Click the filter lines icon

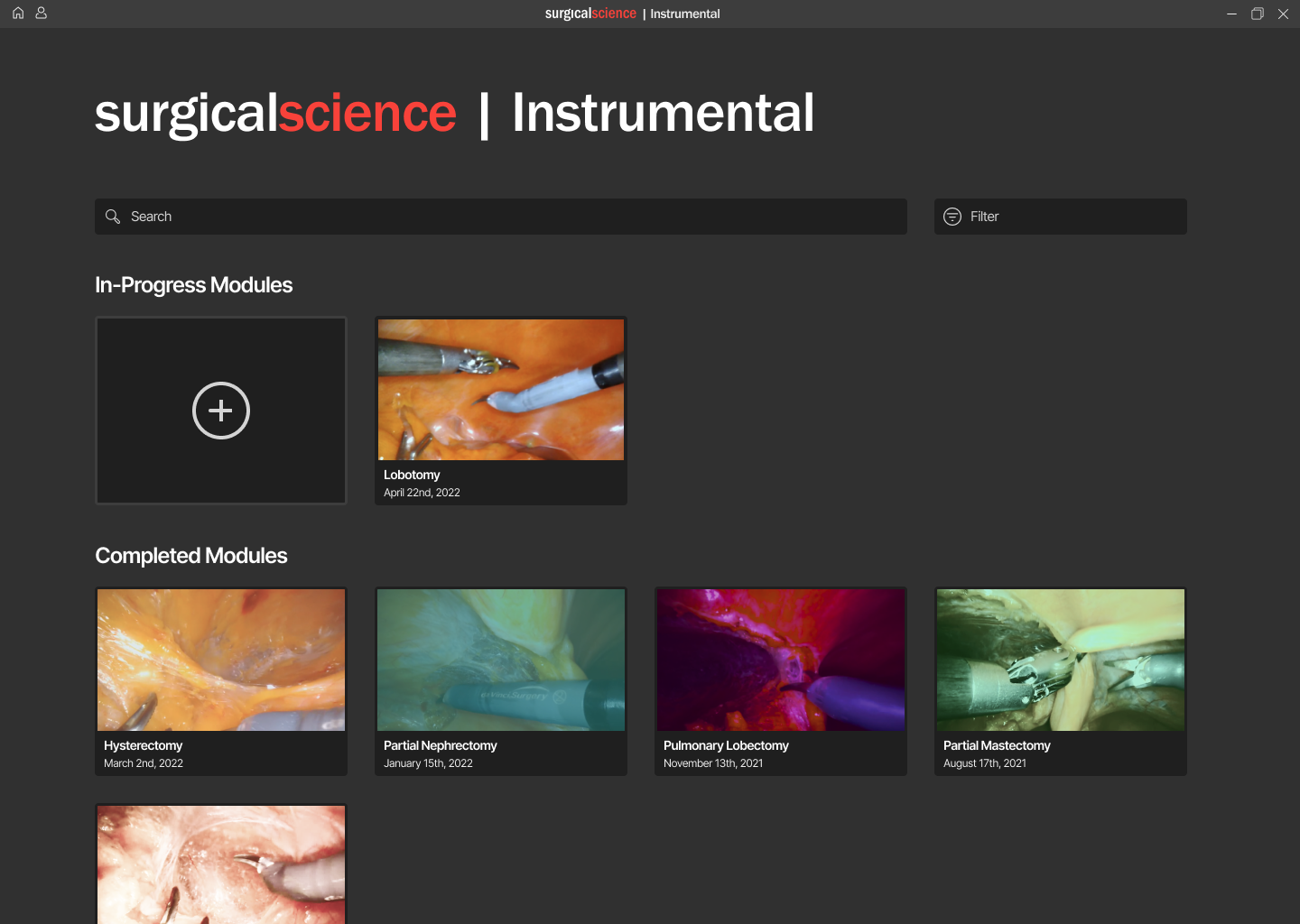pos(952,217)
